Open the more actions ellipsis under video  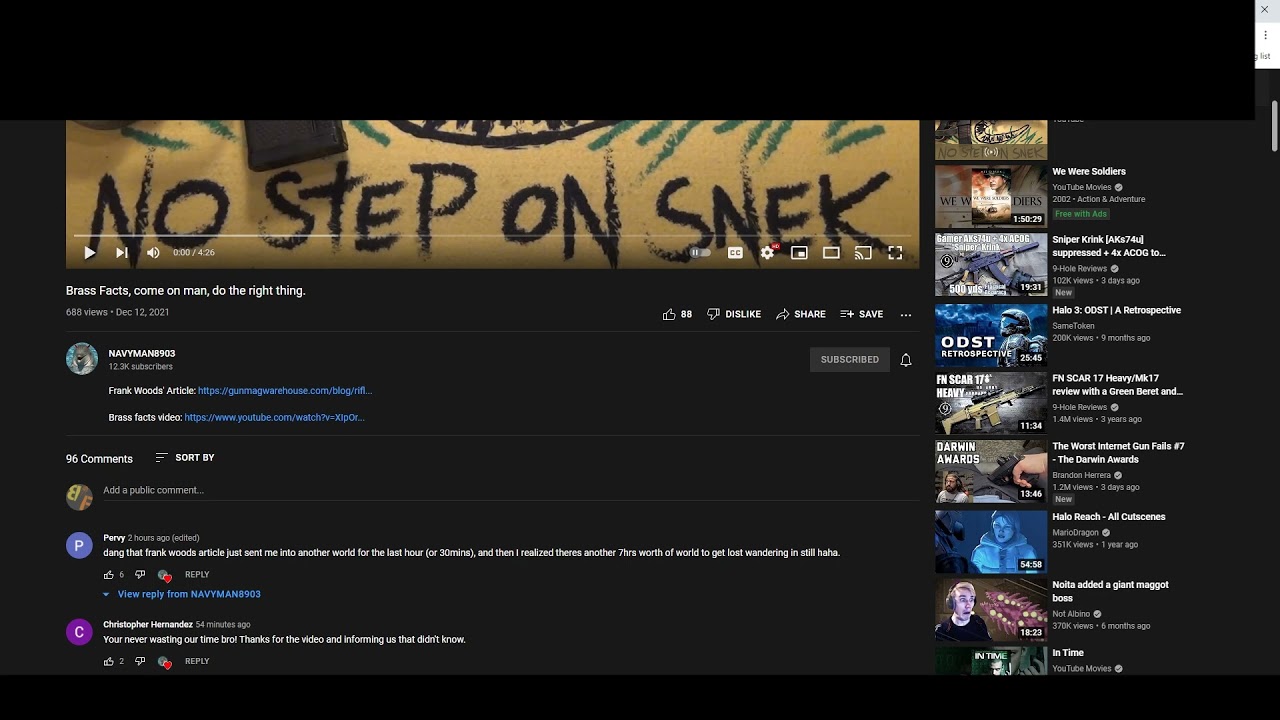point(906,315)
